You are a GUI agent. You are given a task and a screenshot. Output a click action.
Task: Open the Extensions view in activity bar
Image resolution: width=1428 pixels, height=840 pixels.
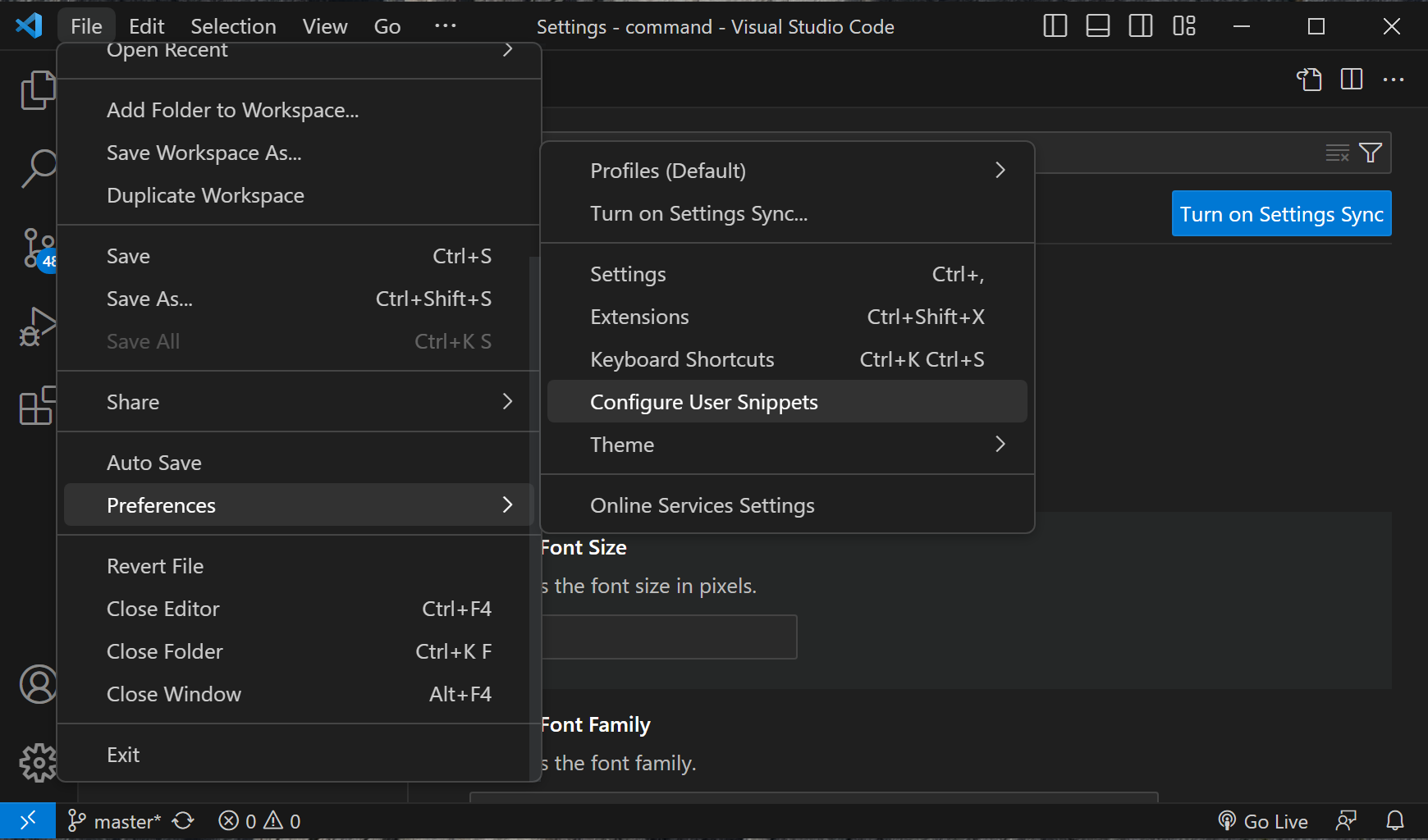(x=37, y=405)
